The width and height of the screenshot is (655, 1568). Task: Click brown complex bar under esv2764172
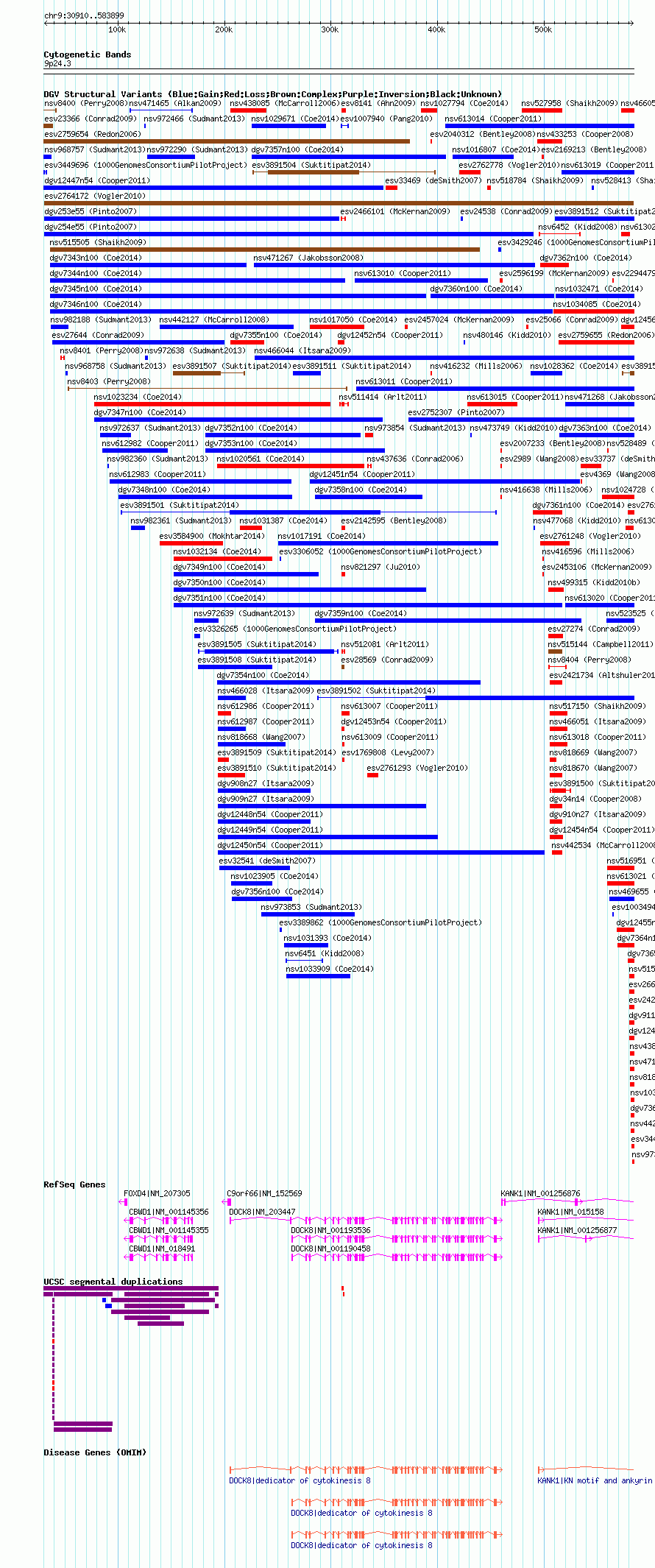[339, 203]
